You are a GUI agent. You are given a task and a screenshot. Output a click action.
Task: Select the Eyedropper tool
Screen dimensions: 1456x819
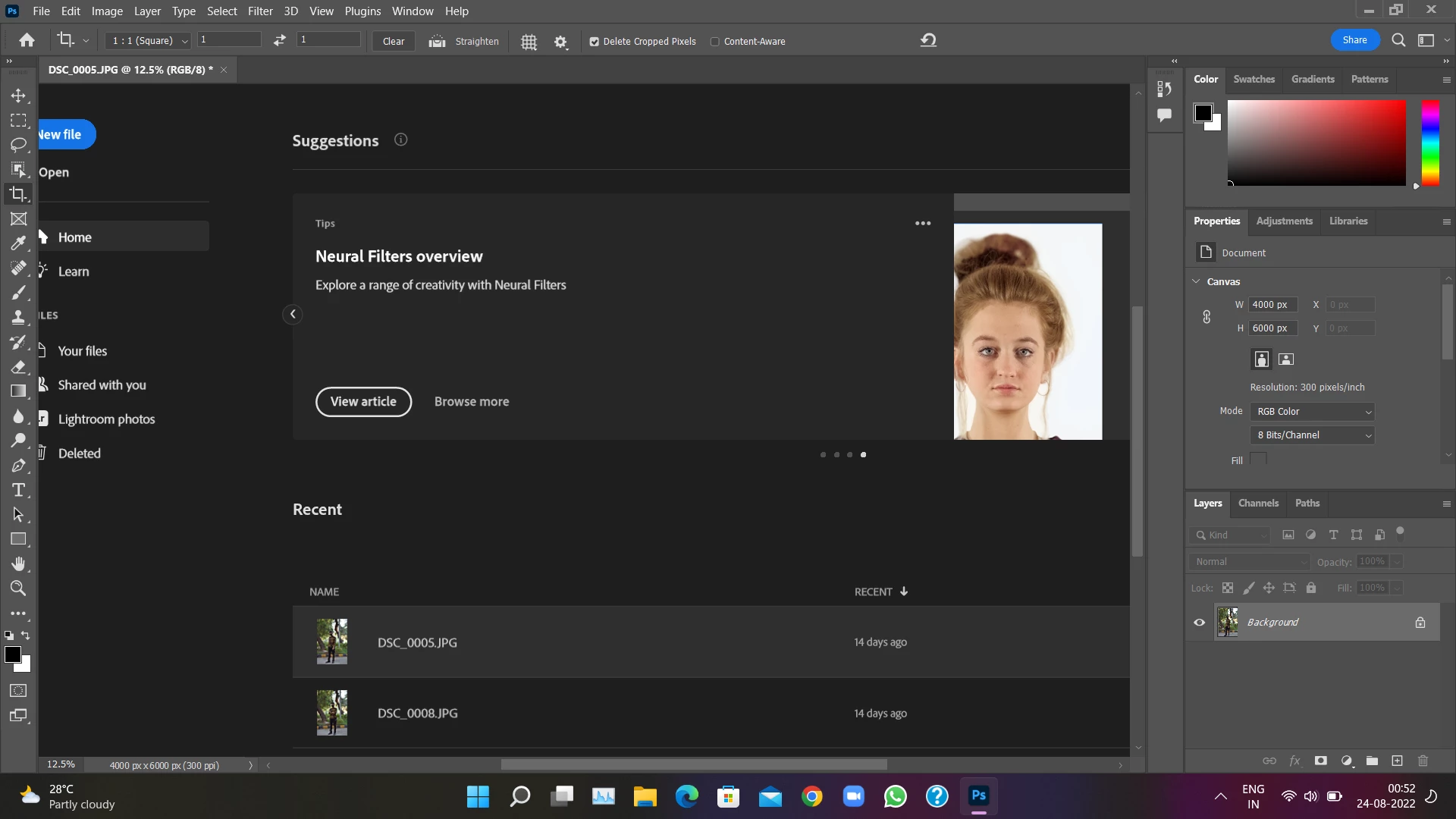(18, 243)
